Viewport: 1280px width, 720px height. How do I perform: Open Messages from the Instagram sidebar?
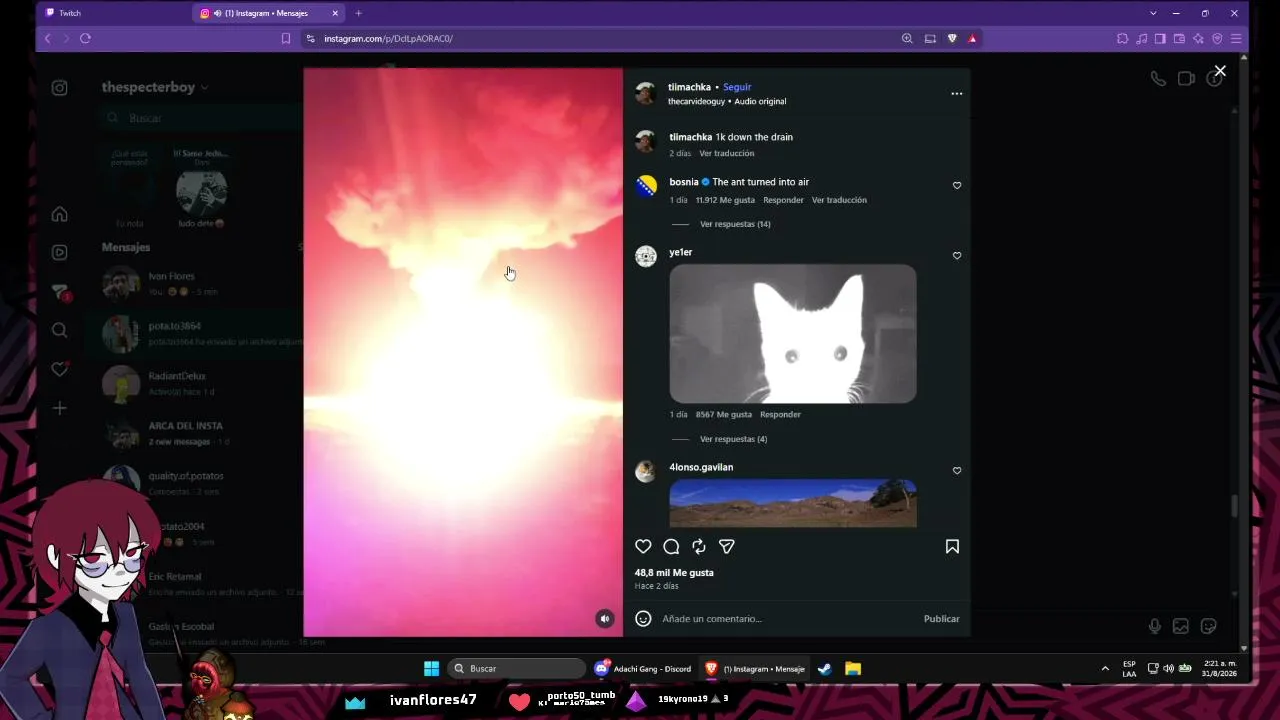(x=60, y=291)
